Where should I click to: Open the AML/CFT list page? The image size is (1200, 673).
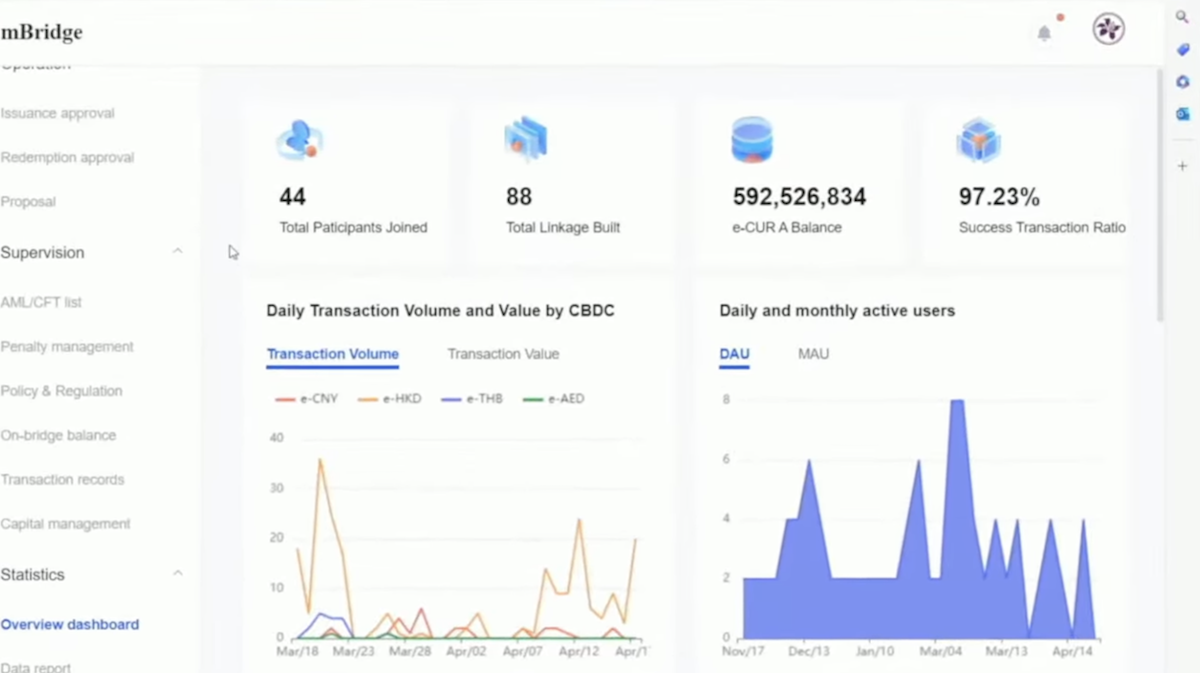point(41,302)
